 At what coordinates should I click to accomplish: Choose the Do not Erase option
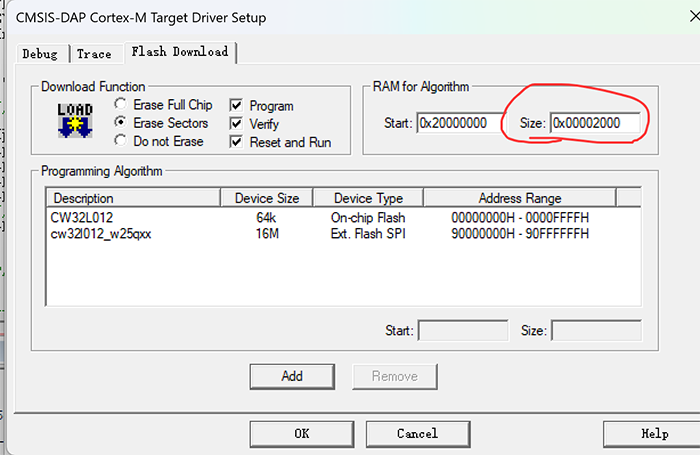coord(121,141)
